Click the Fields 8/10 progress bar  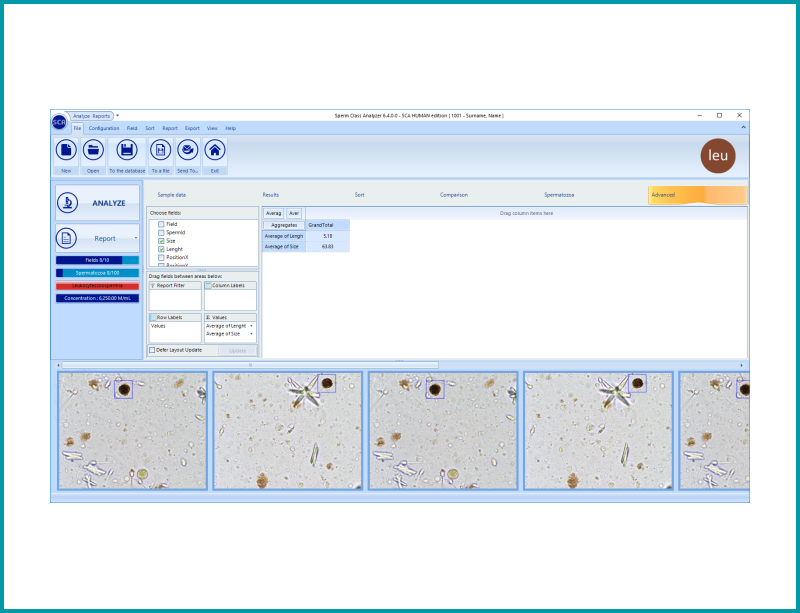tap(97, 260)
